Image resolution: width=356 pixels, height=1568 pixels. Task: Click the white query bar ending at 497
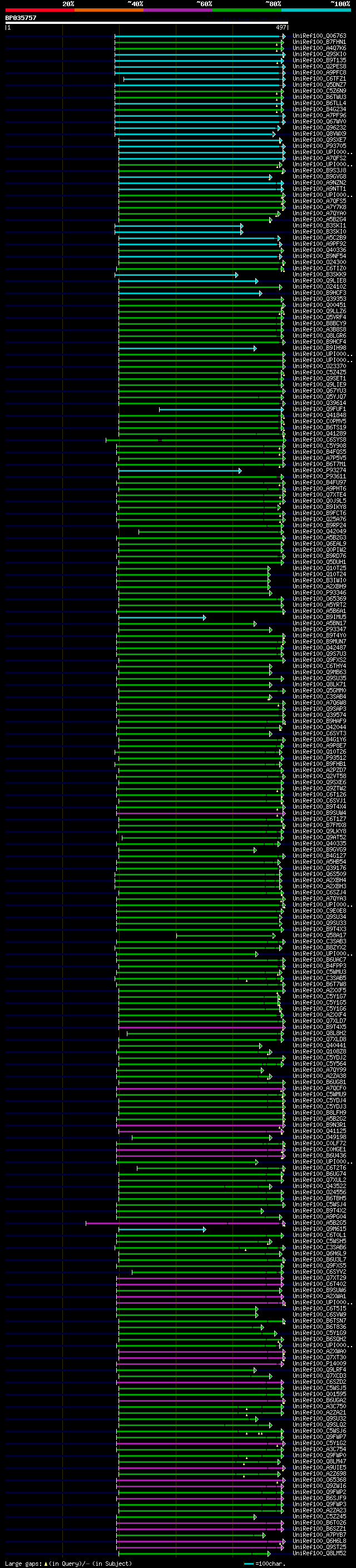(147, 23)
